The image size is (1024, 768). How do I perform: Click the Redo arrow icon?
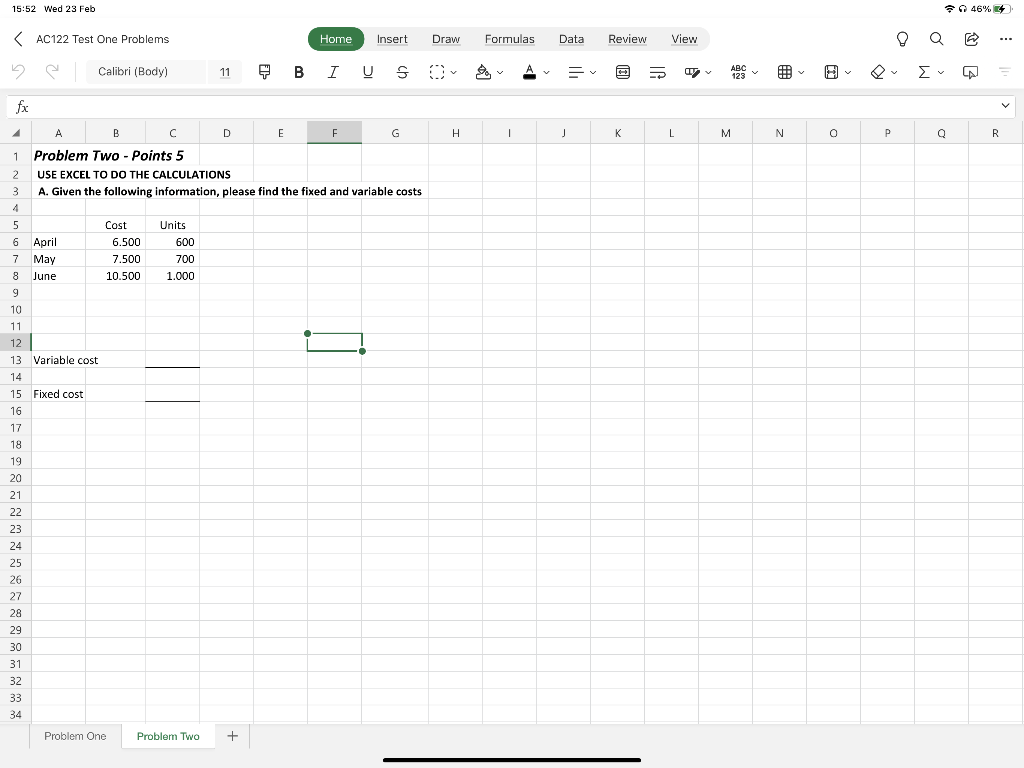[x=52, y=72]
